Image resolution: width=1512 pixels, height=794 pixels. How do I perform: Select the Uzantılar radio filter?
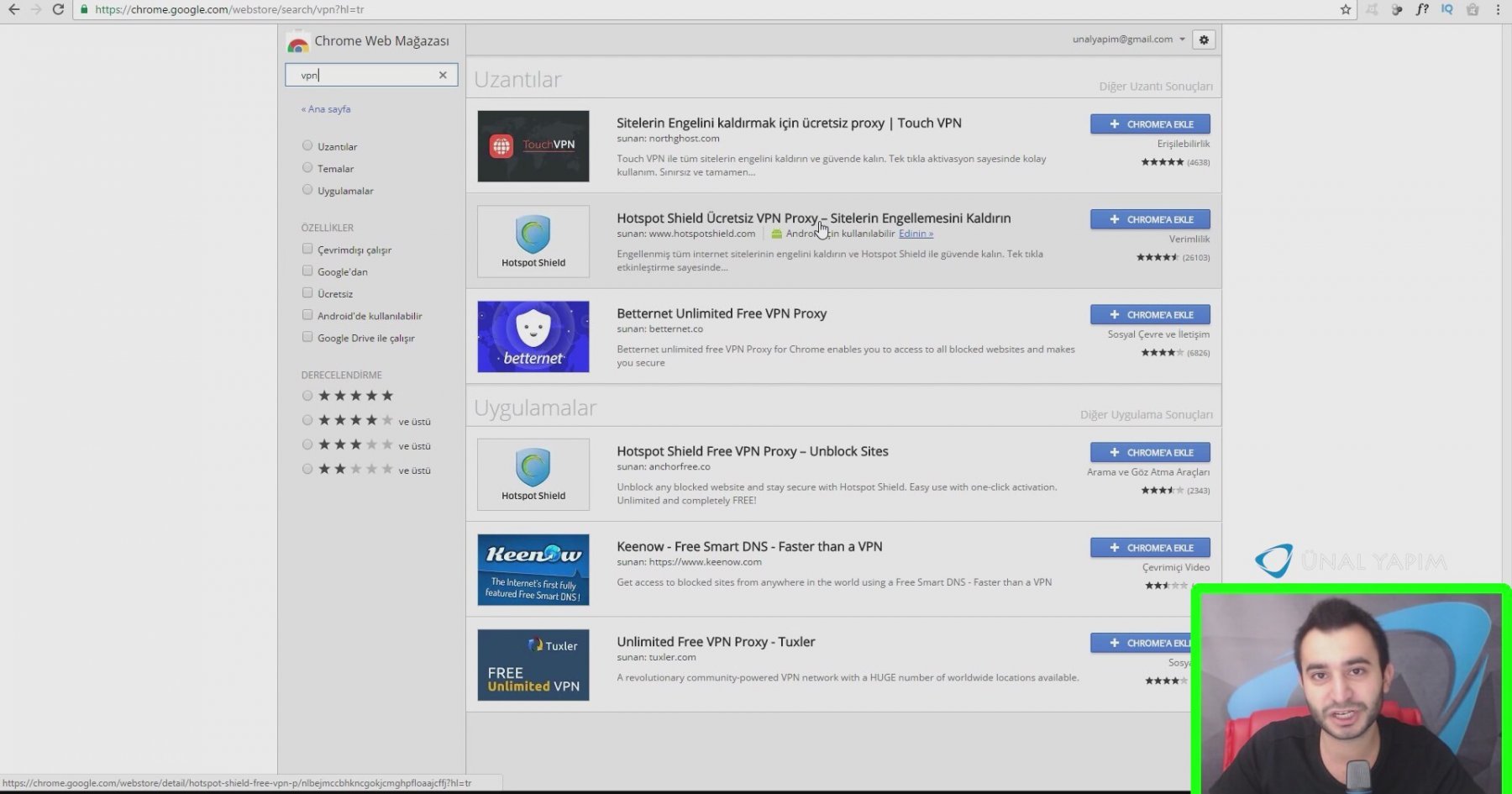[307, 145]
